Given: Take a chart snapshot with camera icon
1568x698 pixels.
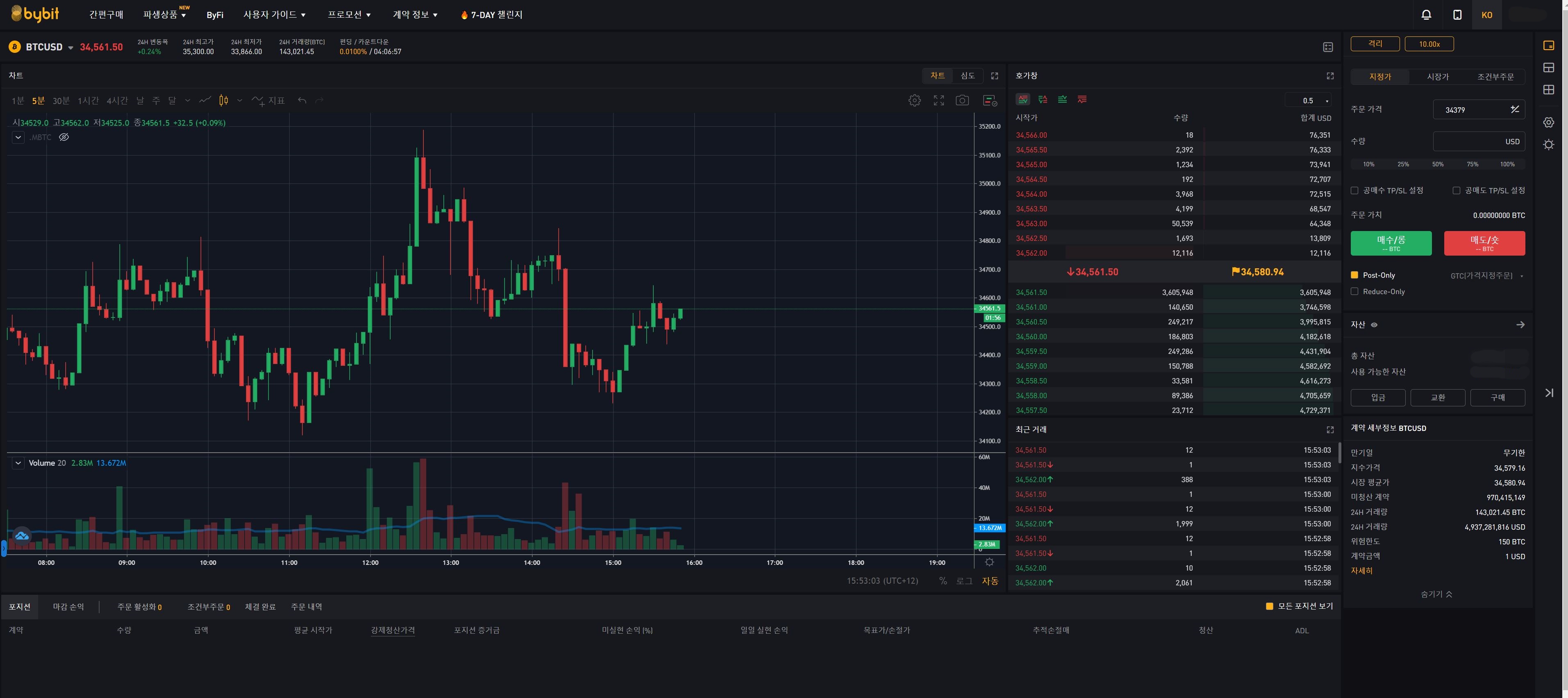Looking at the screenshot, I should (x=962, y=100).
